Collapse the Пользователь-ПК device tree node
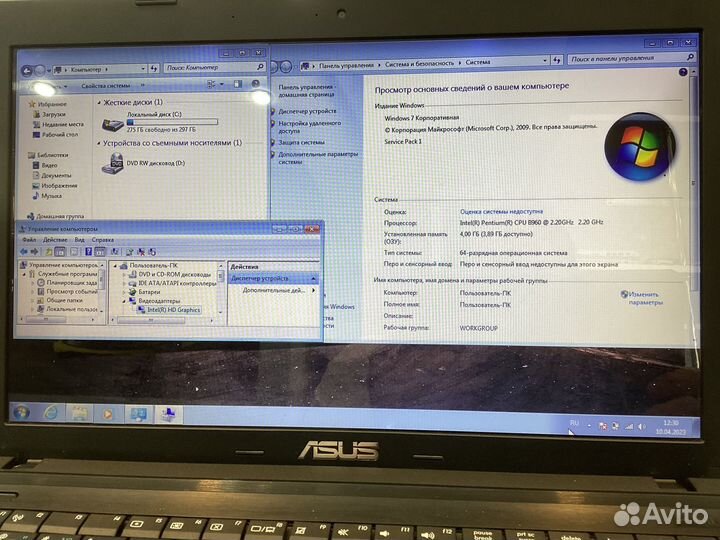This screenshot has height=540, width=720. (115, 266)
